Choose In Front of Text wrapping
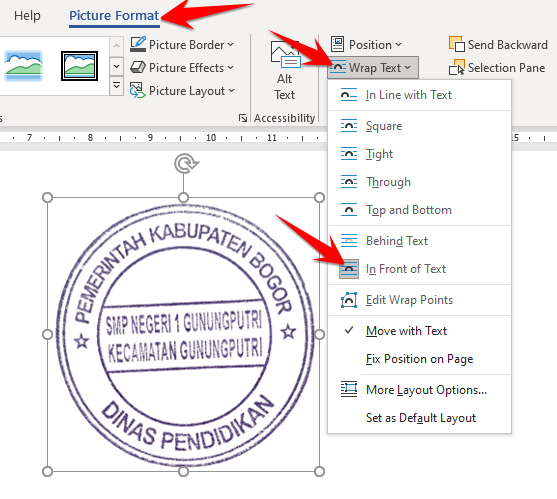The width and height of the screenshot is (557, 499). (419, 269)
